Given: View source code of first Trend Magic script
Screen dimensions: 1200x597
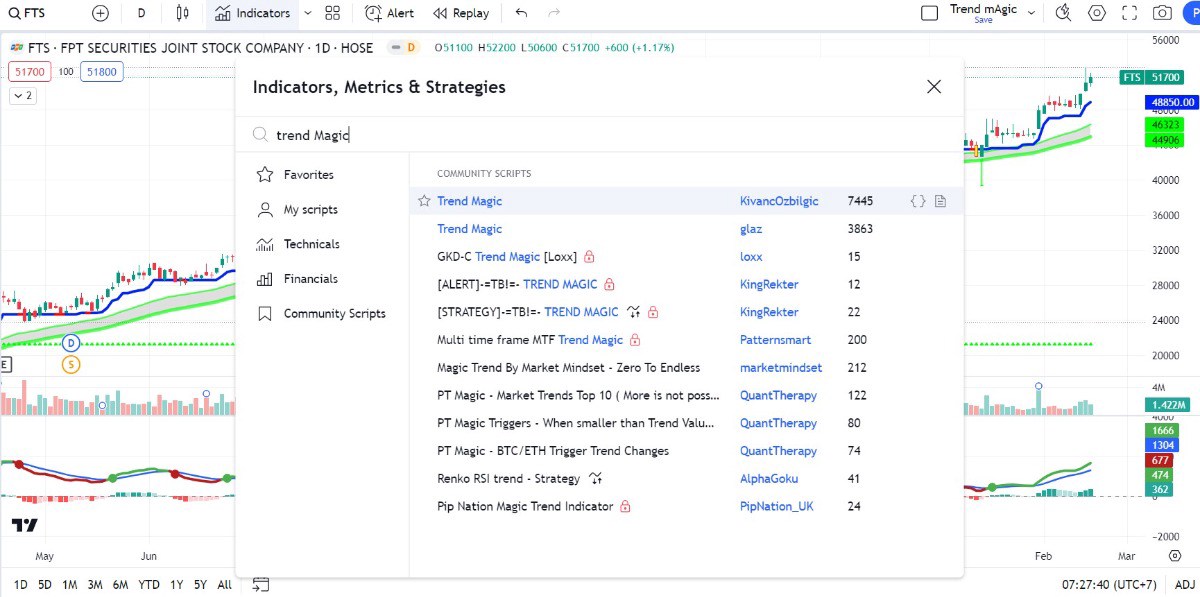Looking at the screenshot, I should point(917,201).
